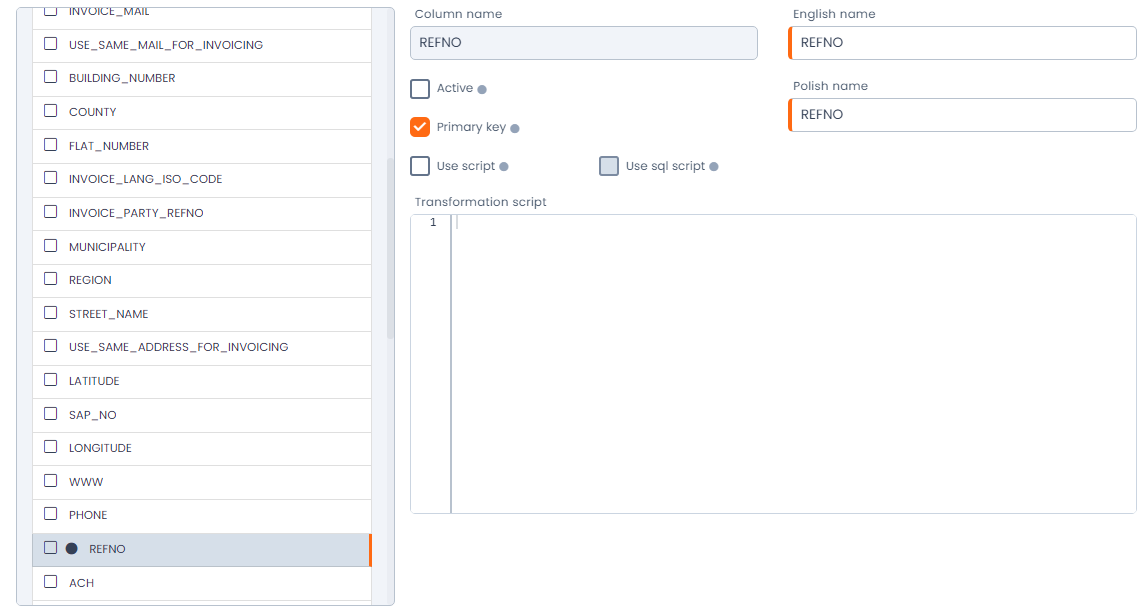Tick the LATITUDE column checkbox

click(x=50, y=381)
